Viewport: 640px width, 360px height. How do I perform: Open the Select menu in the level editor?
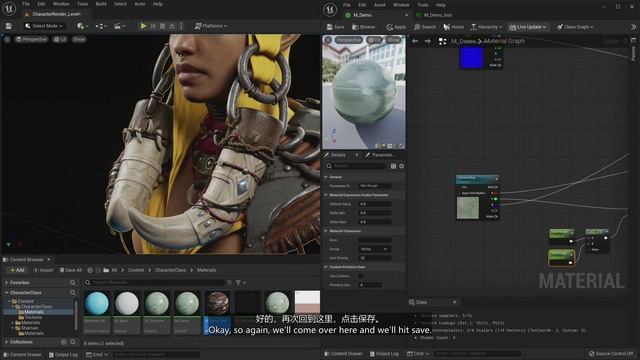pos(120,4)
